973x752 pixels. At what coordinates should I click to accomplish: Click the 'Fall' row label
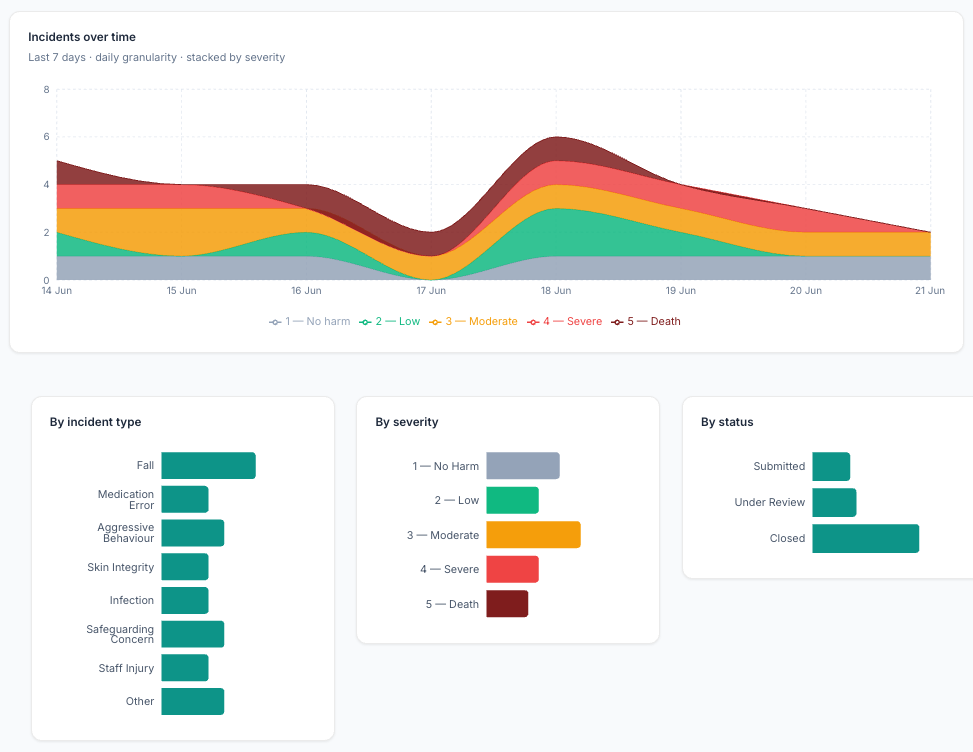145,465
